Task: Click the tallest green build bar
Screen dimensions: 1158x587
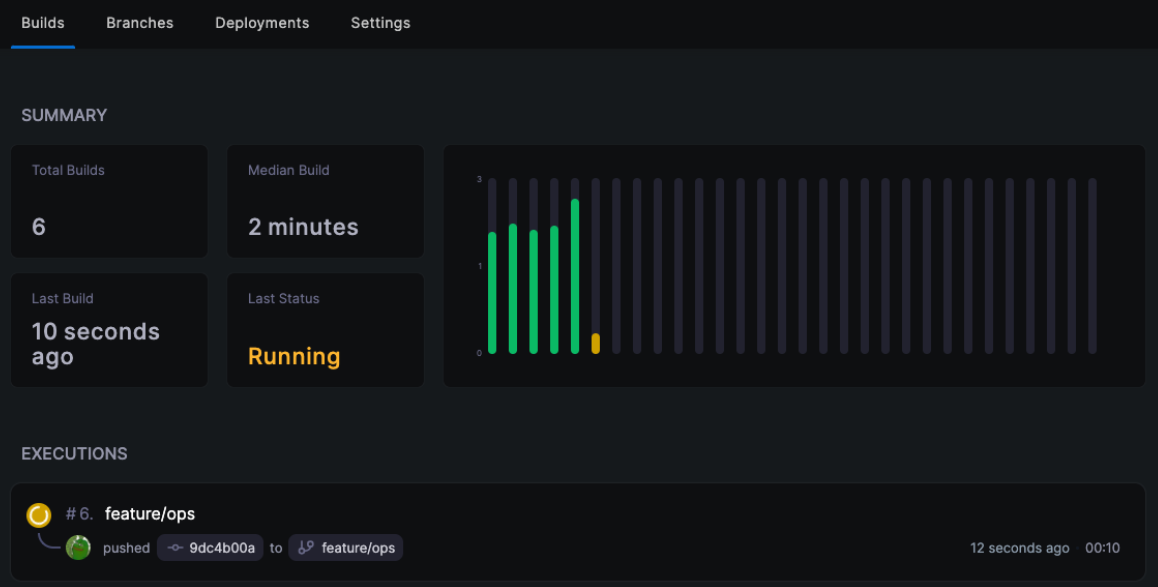Action: 575,276
